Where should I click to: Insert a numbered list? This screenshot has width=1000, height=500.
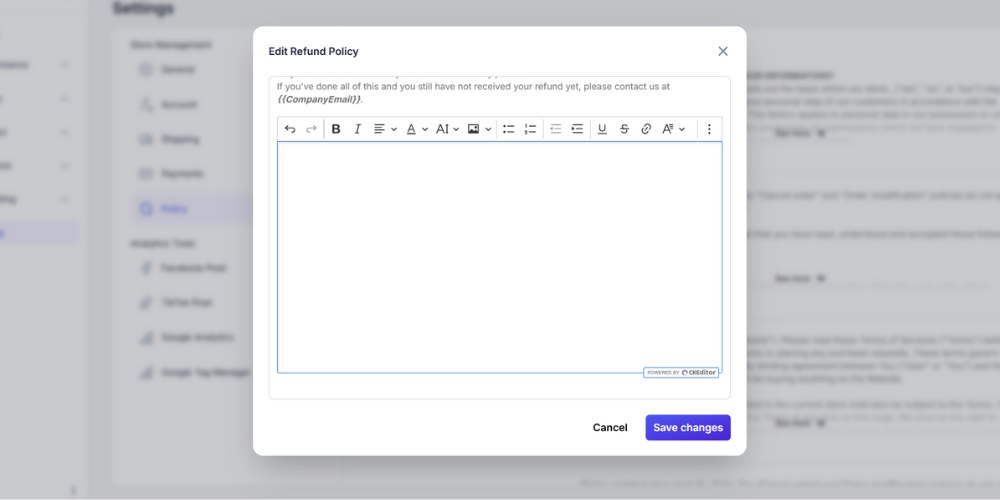(530, 129)
